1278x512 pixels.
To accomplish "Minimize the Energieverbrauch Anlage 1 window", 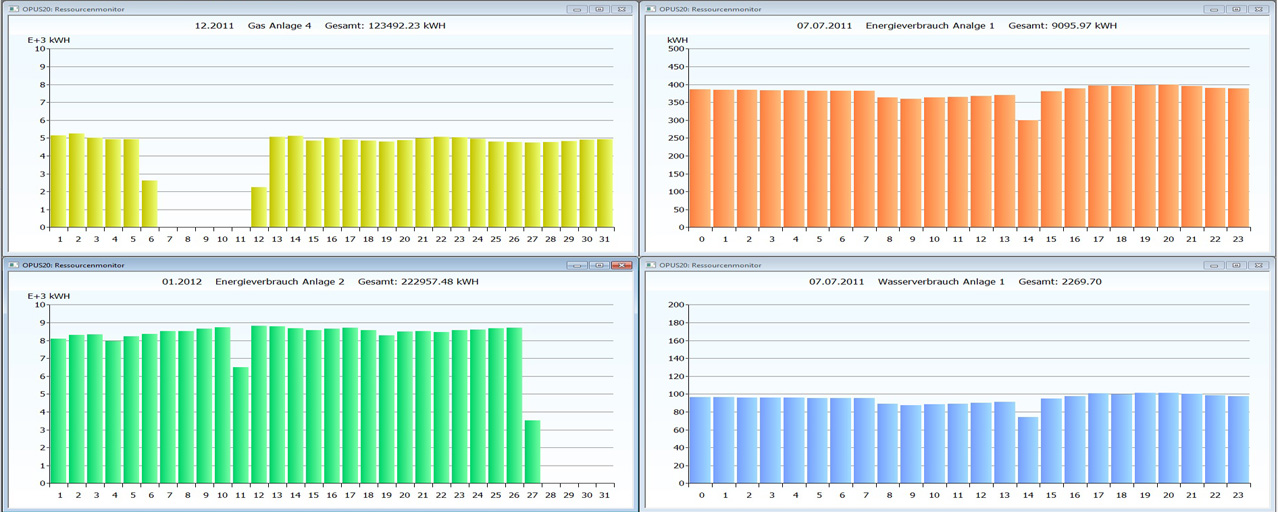I will click(x=1214, y=9).
